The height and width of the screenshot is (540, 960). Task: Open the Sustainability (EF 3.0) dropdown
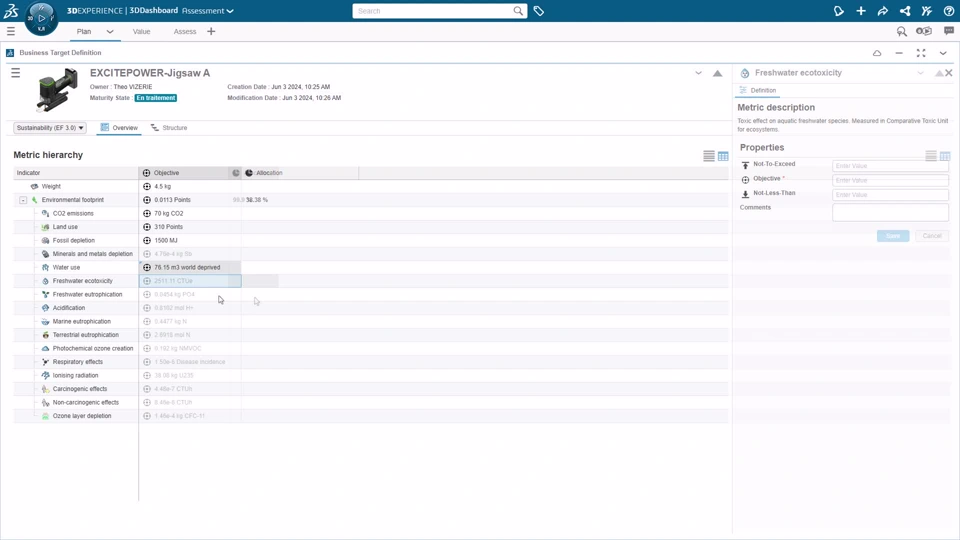(50, 128)
